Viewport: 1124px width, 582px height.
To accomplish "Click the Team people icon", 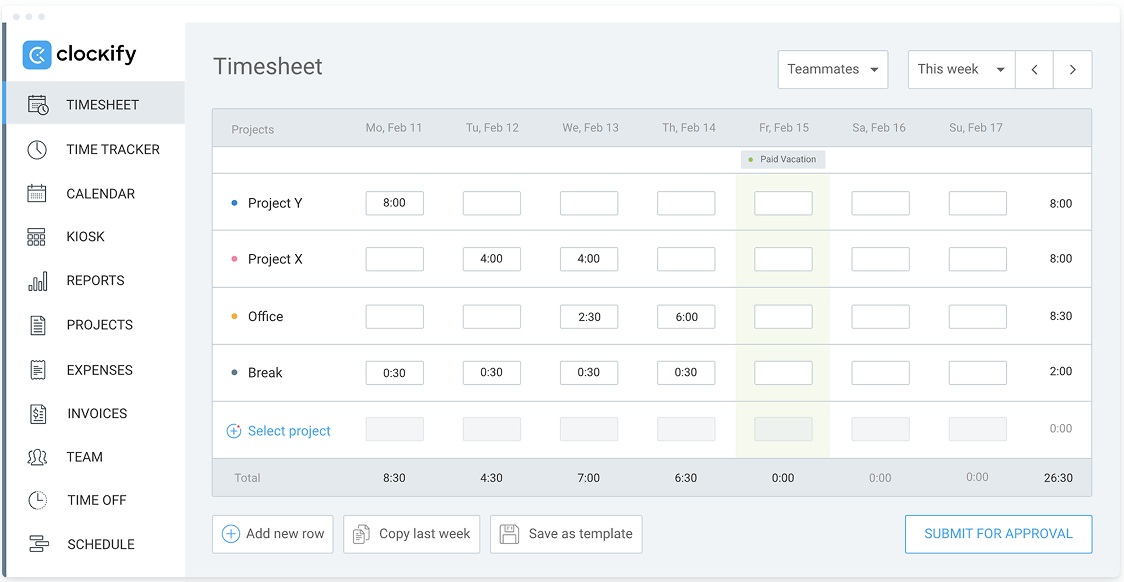I will click(x=36, y=457).
